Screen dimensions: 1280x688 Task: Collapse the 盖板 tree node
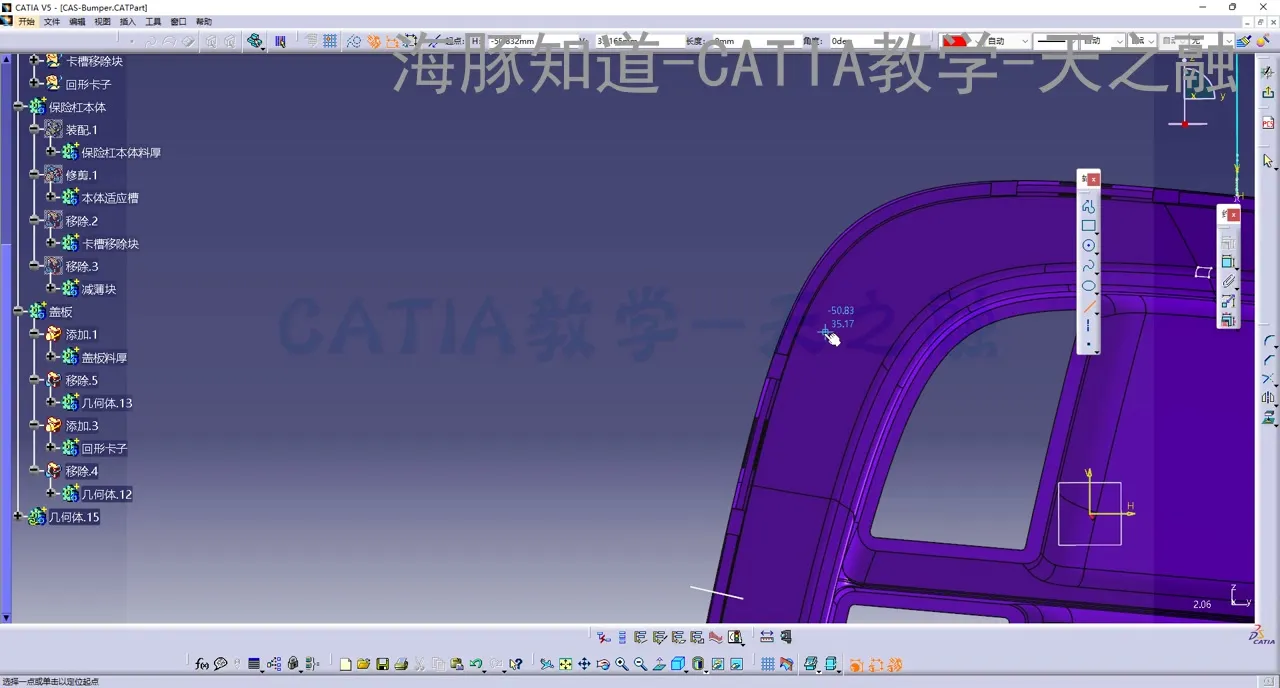coord(18,312)
